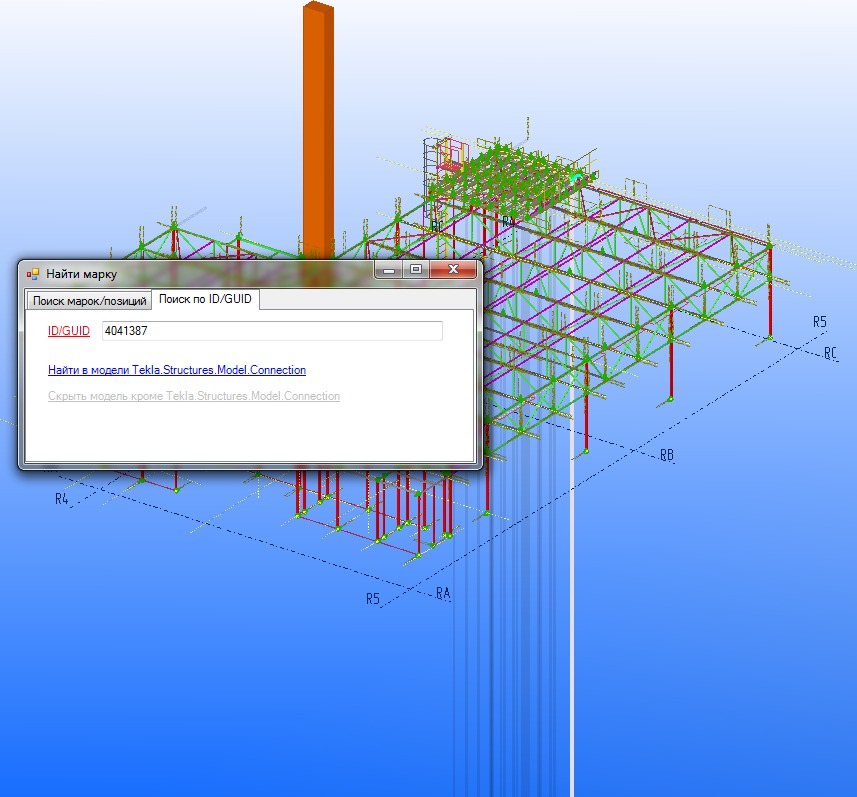Screen dimensions: 857x797
Task: Click Найти в модели Tekla.Structures.Model.Connection link
Action: pos(177,370)
